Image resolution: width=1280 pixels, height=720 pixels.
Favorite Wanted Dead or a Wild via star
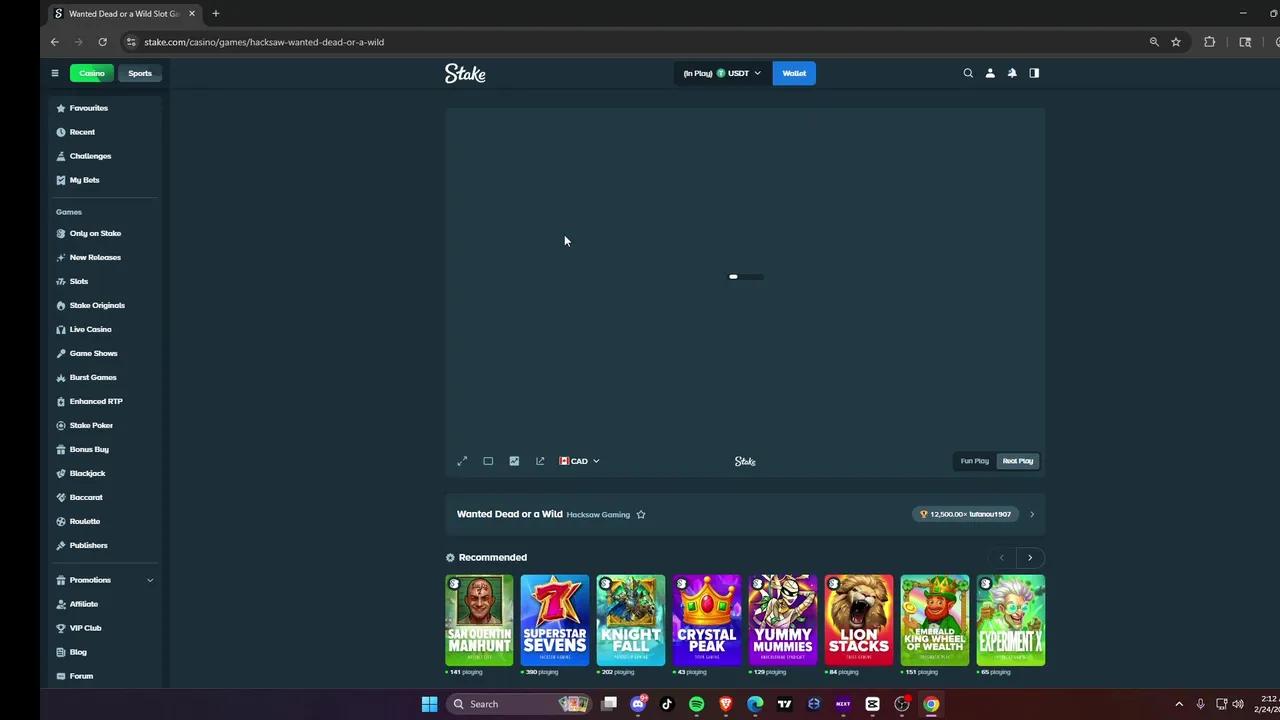pyautogui.click(x=641, y=514)
